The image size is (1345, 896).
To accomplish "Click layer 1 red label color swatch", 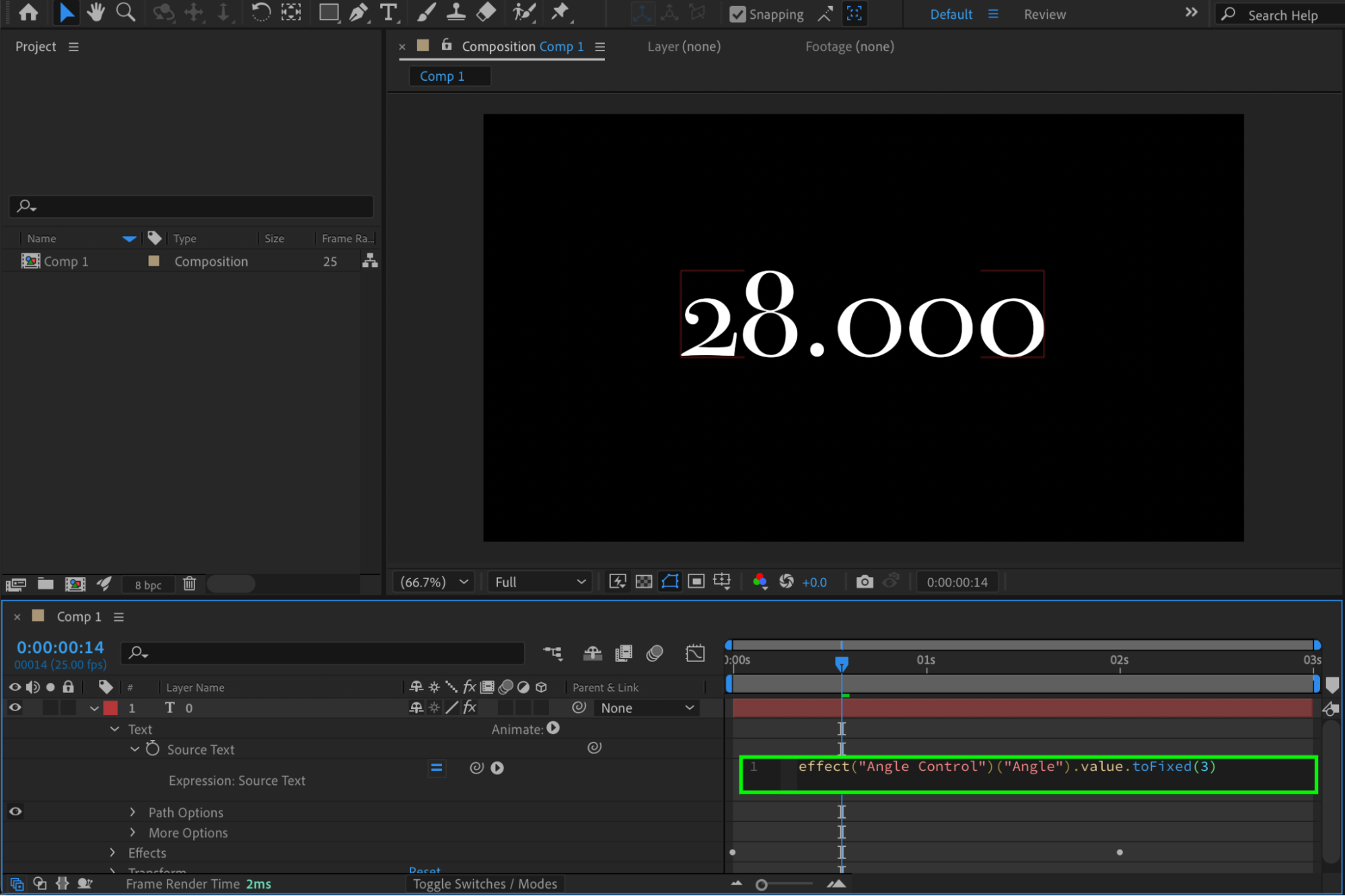I will click(x=110, y=708).
